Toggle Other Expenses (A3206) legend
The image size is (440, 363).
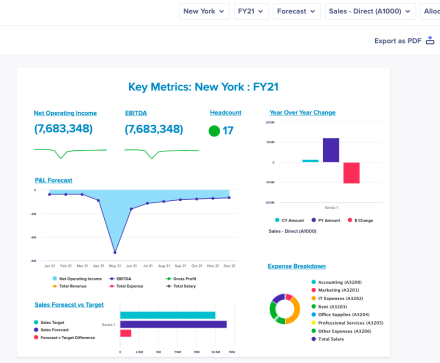pos(341,331)
